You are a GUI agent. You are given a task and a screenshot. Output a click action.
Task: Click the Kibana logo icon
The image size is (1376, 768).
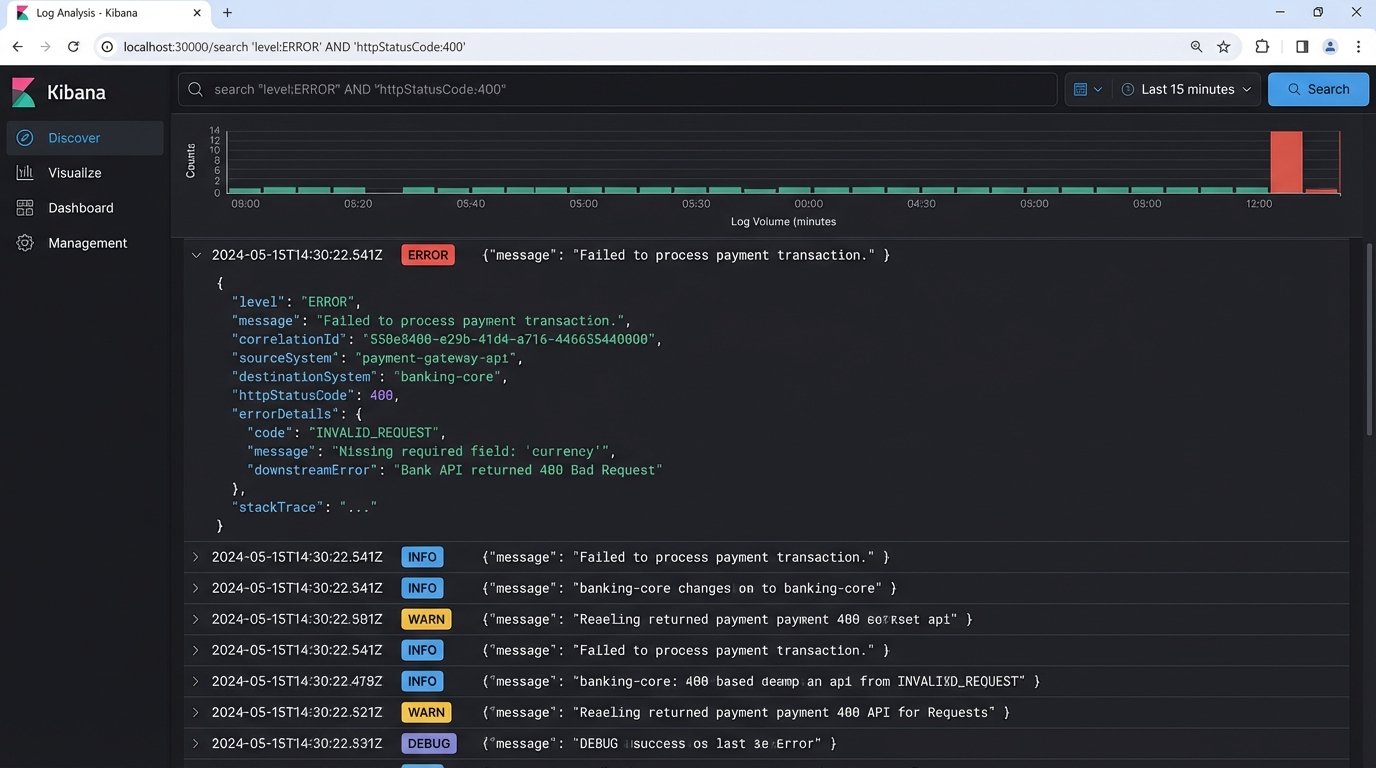pyautogui.click(x=24, y=92)
